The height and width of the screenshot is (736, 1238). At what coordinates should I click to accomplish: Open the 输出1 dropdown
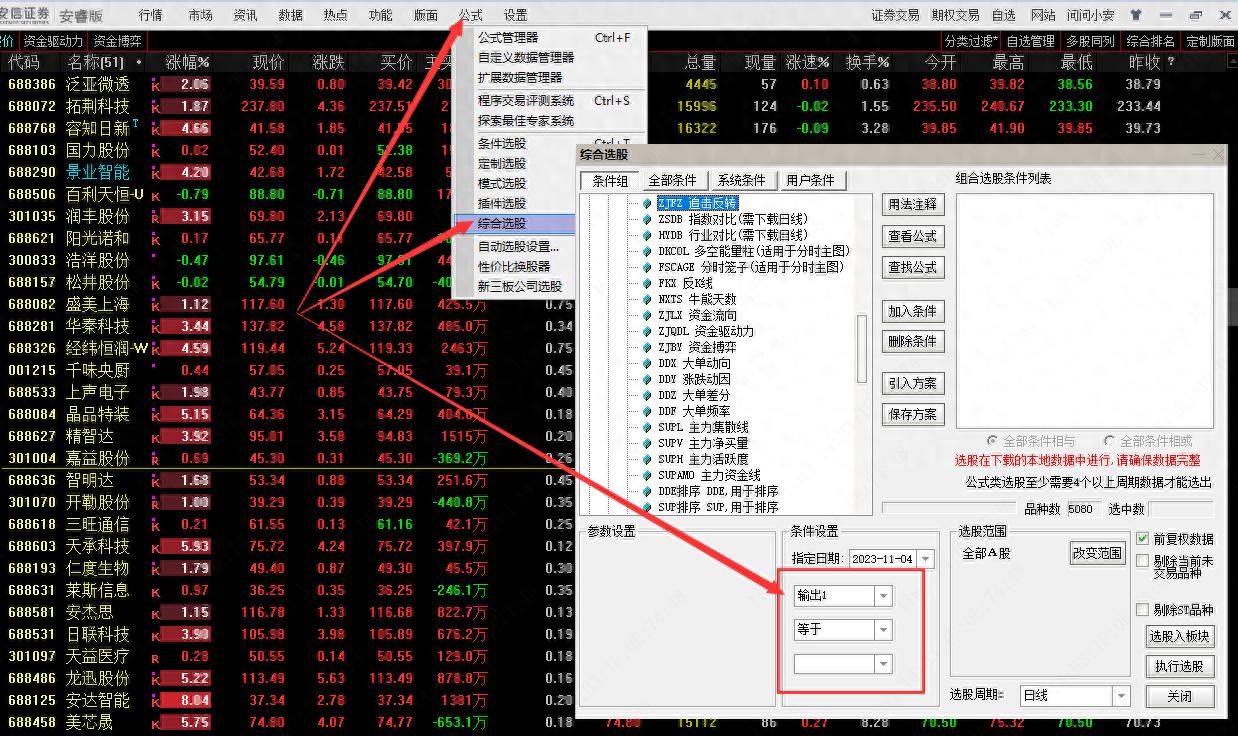click(882, 596)
